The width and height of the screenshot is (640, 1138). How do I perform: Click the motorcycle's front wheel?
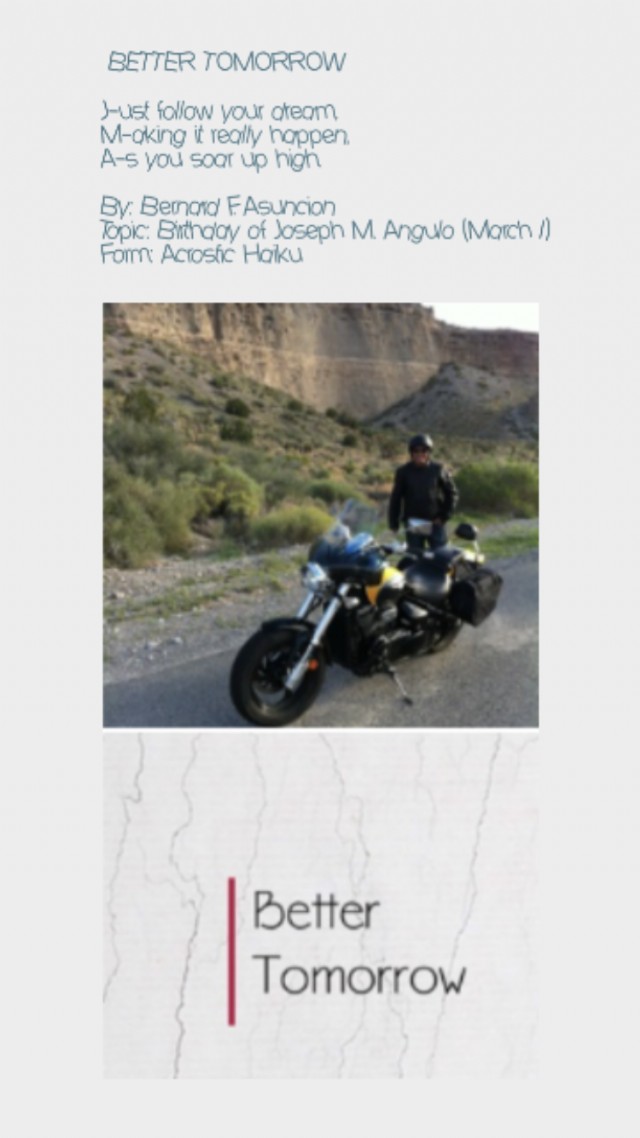click(x=276, y=674)
